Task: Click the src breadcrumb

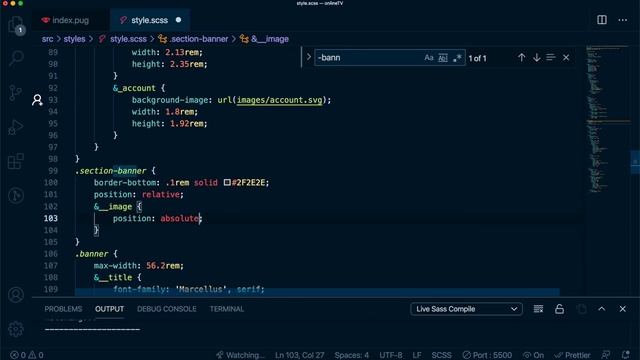Action: [47, 39]
